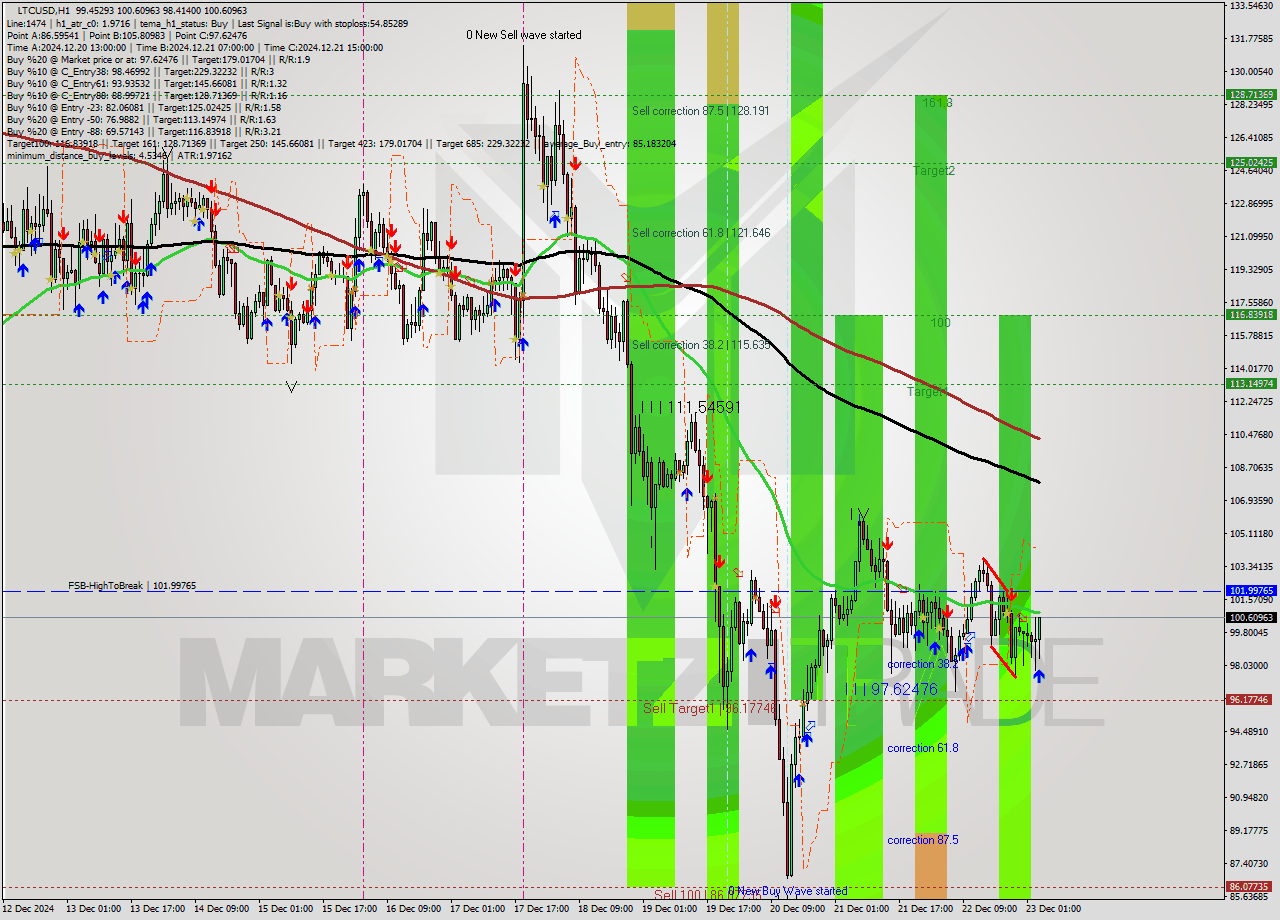Click the green 113.14974 price tag

pyautogui.click(x=1251, y=383)
